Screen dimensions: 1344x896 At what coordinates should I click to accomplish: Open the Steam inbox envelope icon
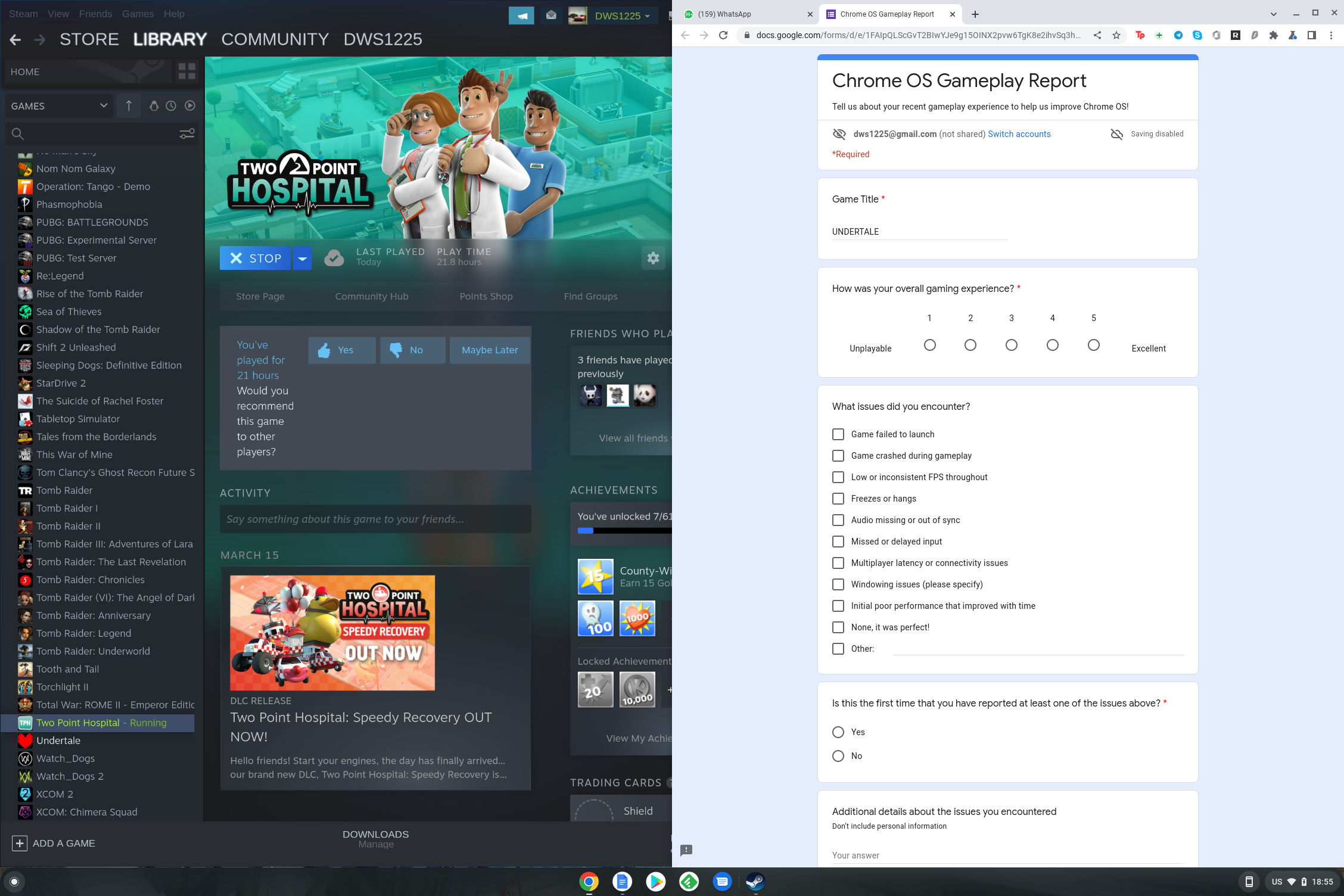click(x=551, y=15)
